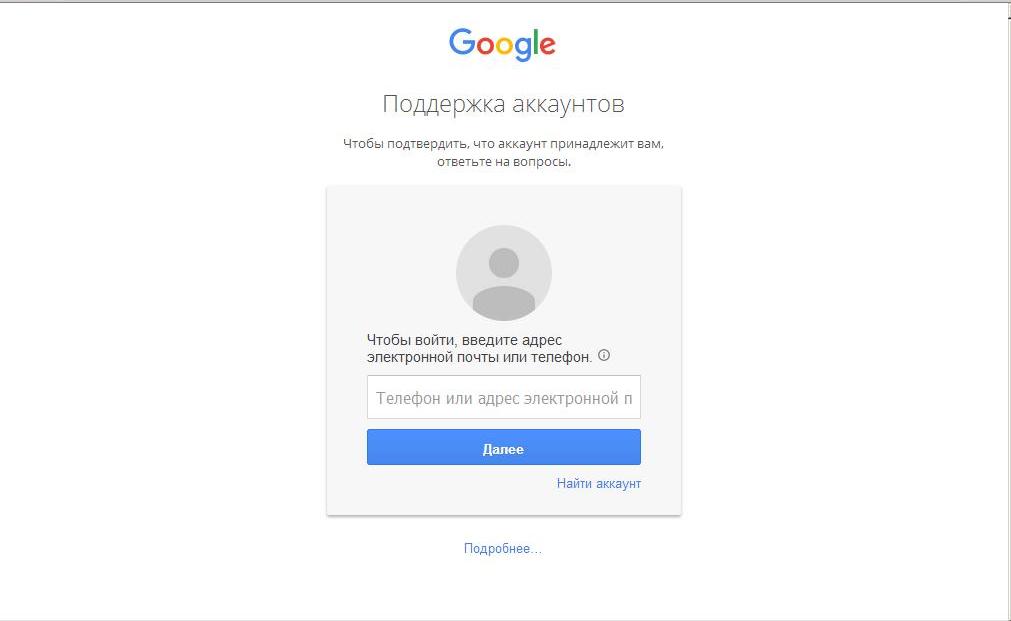Click the blue Далее button
The height and width of the screenshot is (621, 1011).
click(504, 447)
